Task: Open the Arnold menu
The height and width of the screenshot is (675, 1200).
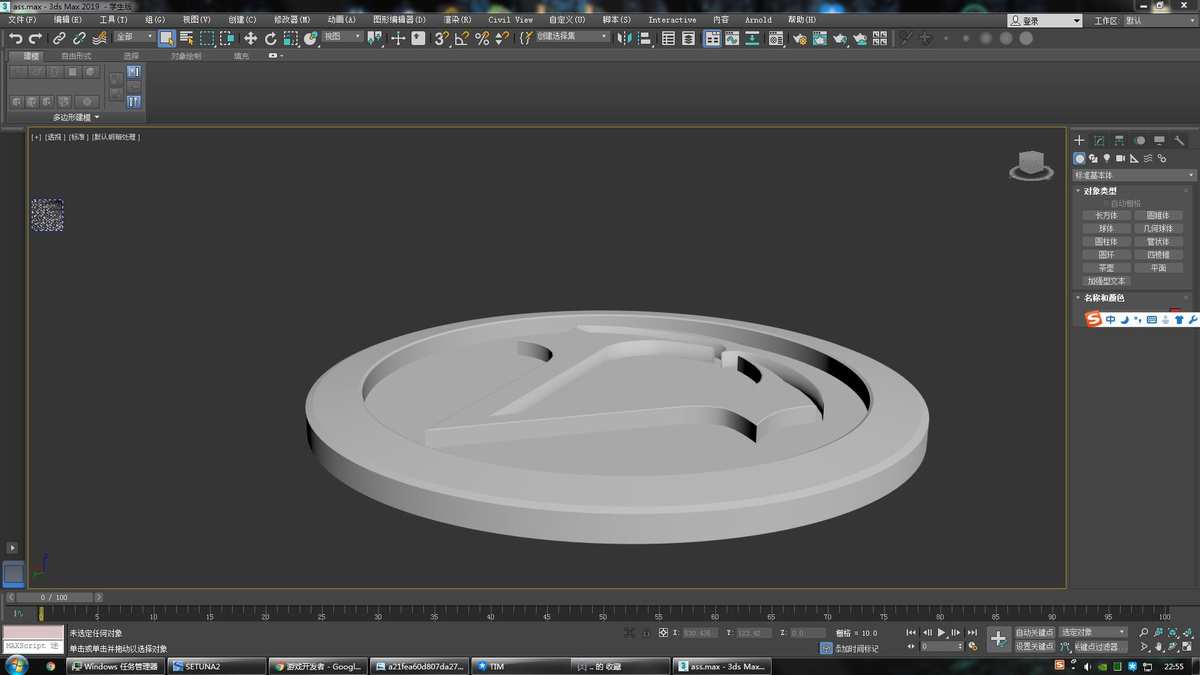Action: coord(758,20)
